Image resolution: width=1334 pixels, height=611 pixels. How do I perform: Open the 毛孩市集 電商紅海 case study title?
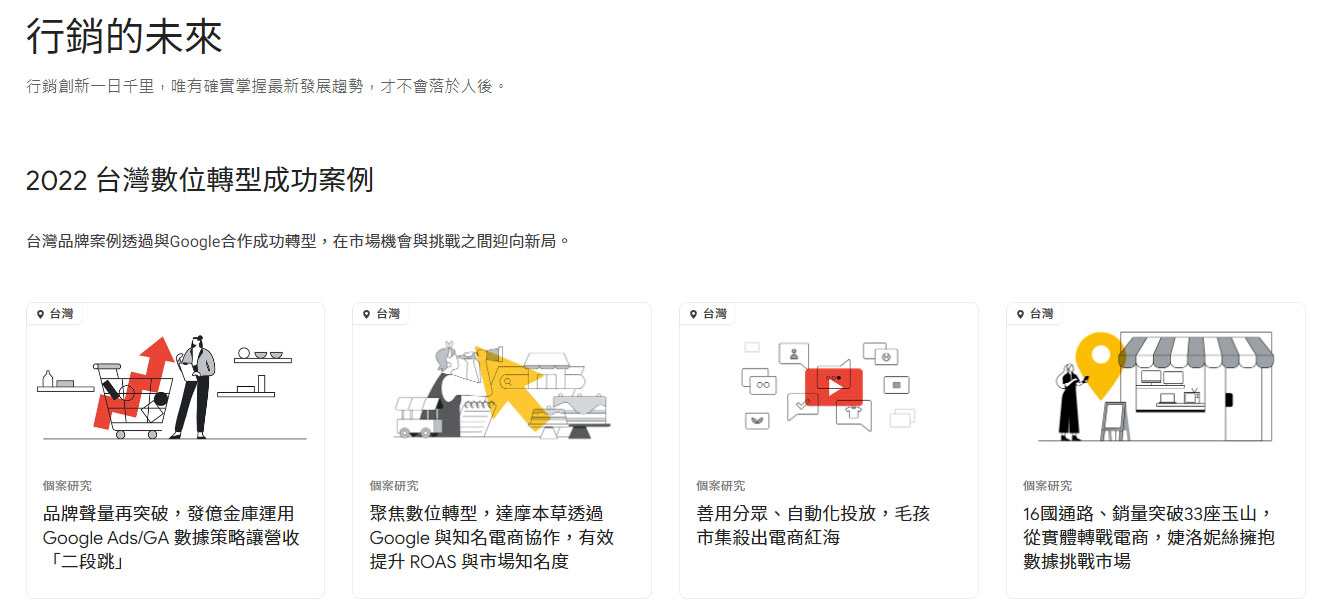(812, 525)
